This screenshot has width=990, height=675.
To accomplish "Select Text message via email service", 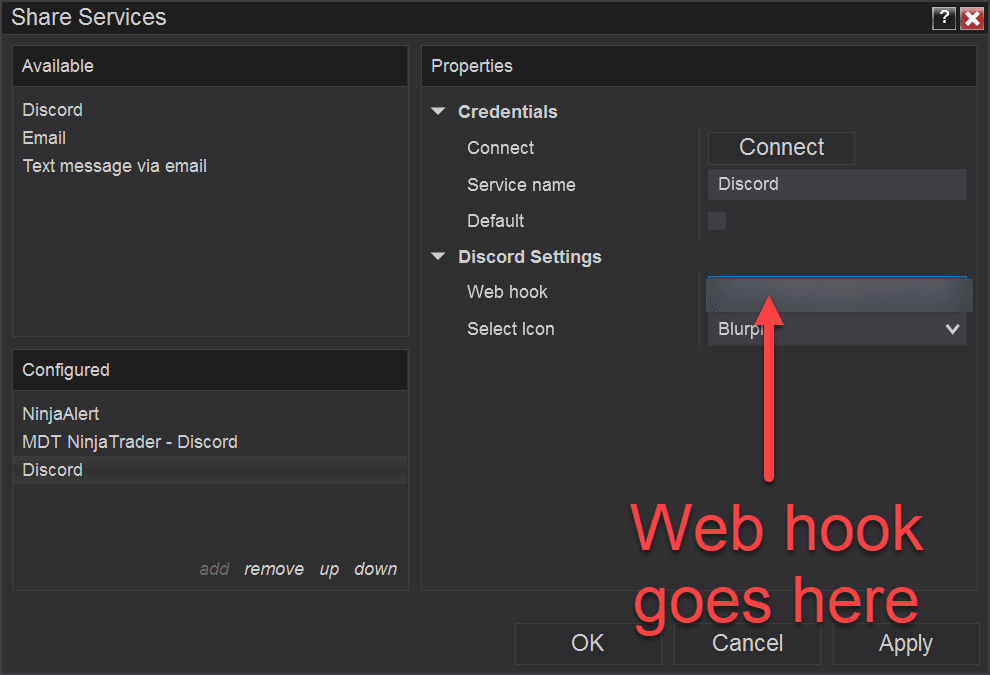I will click(115, 166).
